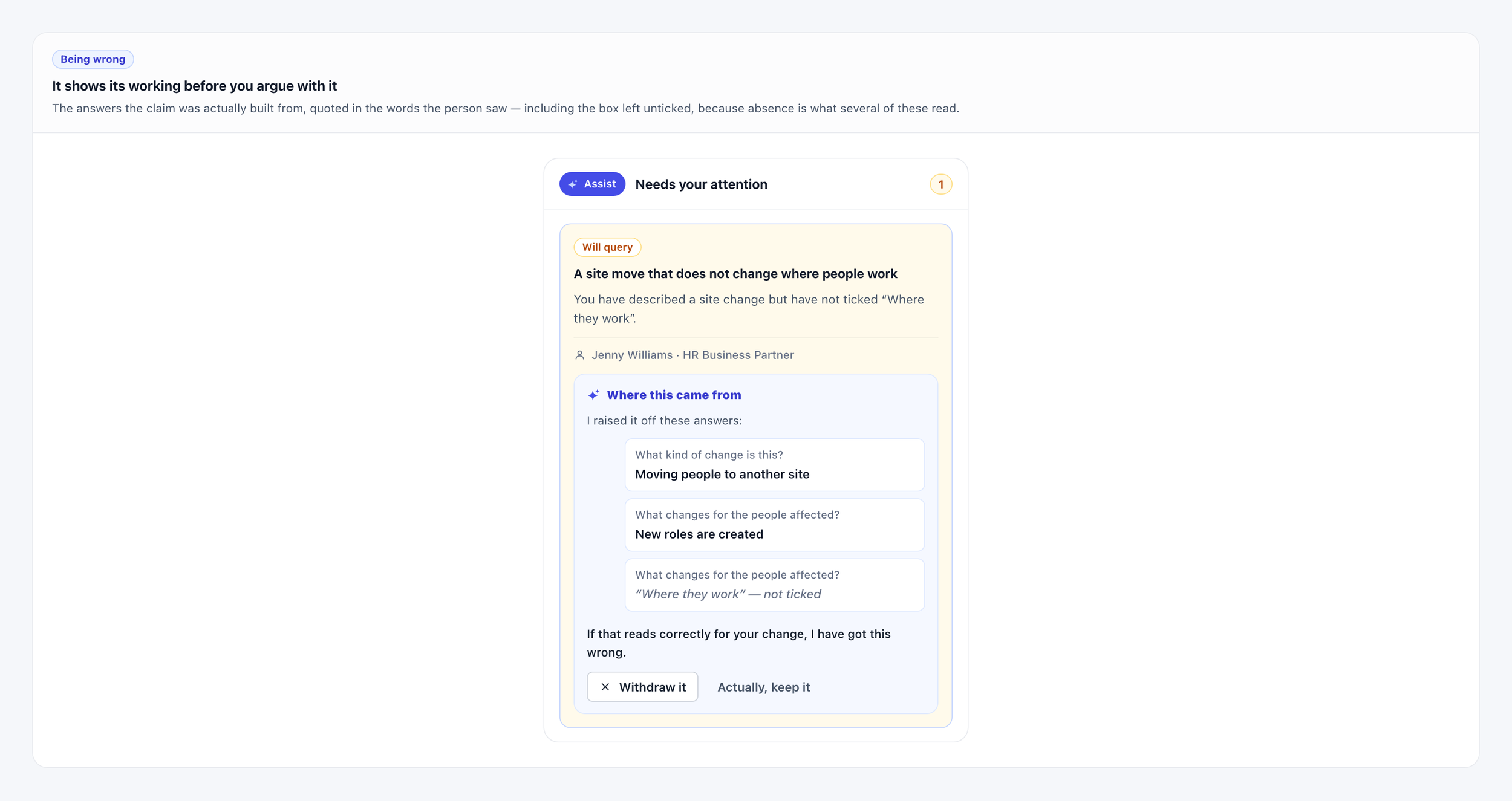Click the Where they work not ticked answer
This screenshot has width=1512, height=801.
click(x=774, y=585)
